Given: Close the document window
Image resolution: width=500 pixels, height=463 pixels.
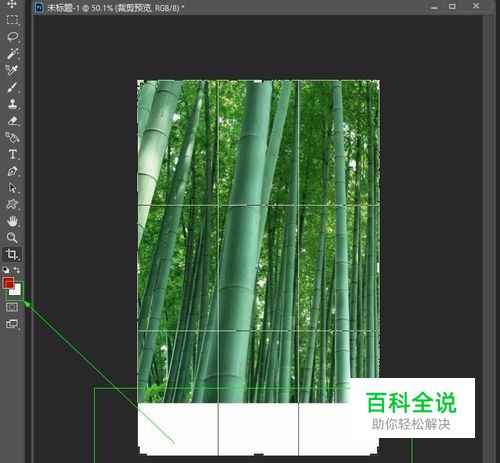Looking at the screenshot, I should tap(476, 6).
